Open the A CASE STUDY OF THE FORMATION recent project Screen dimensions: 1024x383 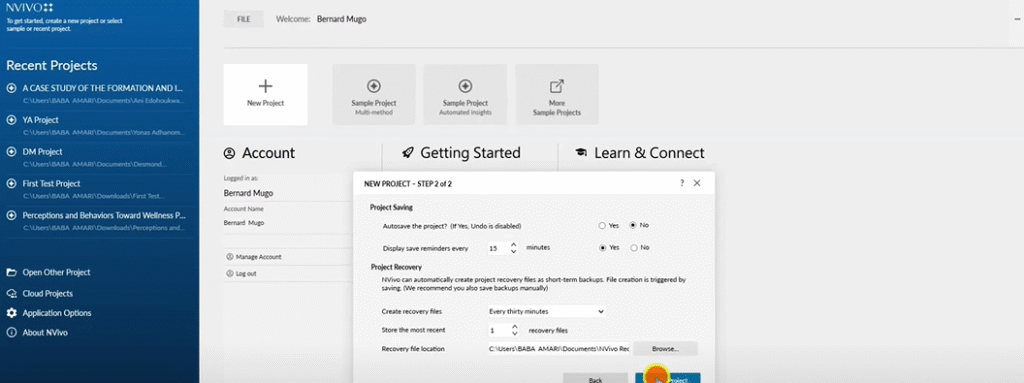point(103,88)
